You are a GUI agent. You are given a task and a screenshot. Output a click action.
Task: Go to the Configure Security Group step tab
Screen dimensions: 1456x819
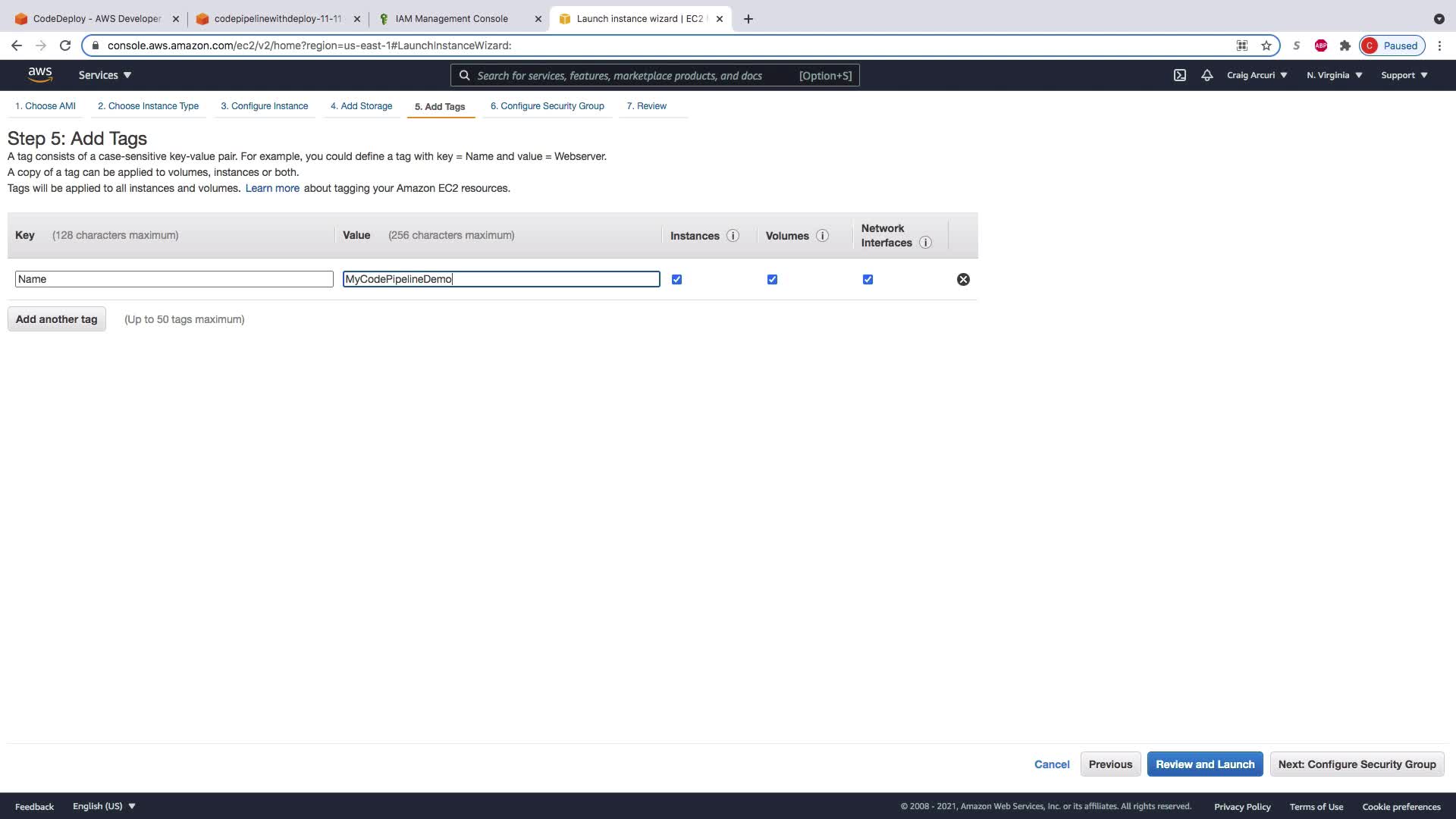coord(547,106)
